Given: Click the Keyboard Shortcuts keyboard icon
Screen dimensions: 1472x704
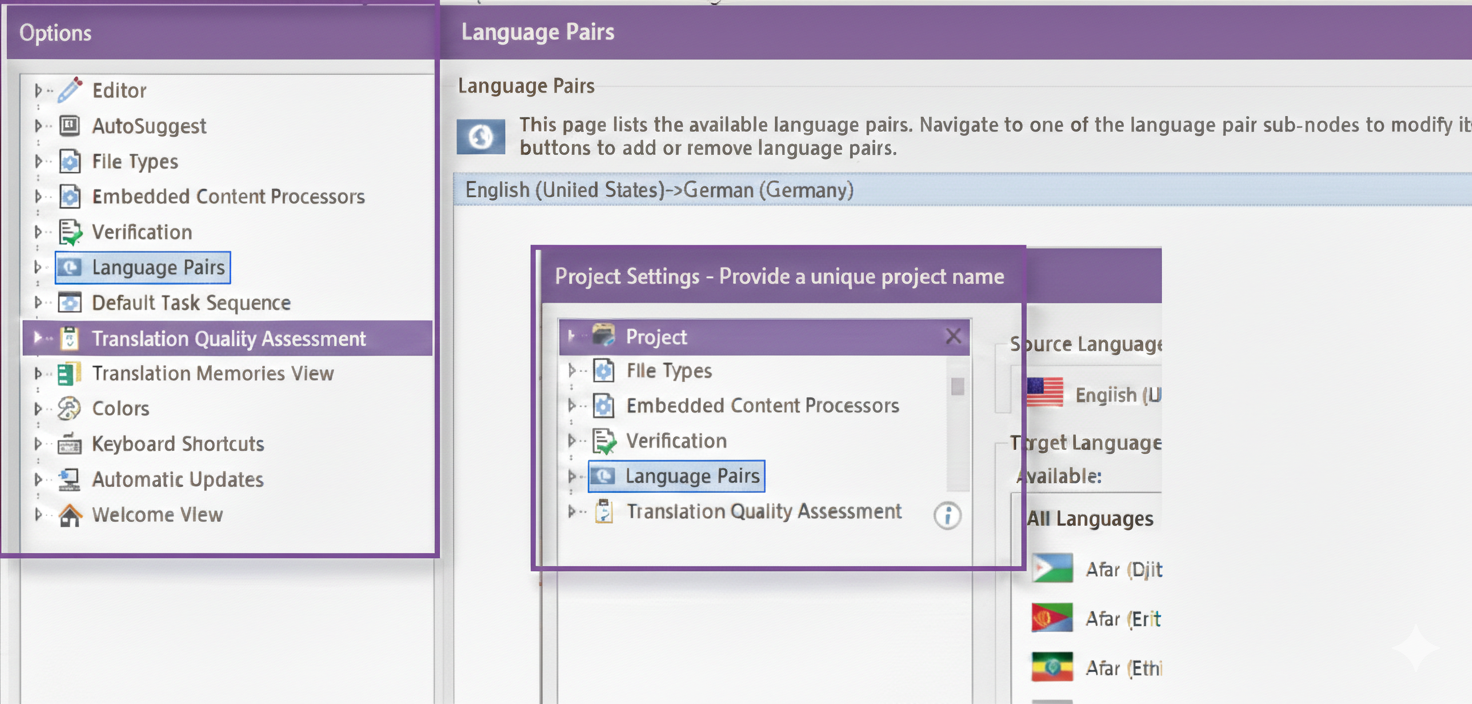Looking at the screenshot, I should click(x=69, y=444).
